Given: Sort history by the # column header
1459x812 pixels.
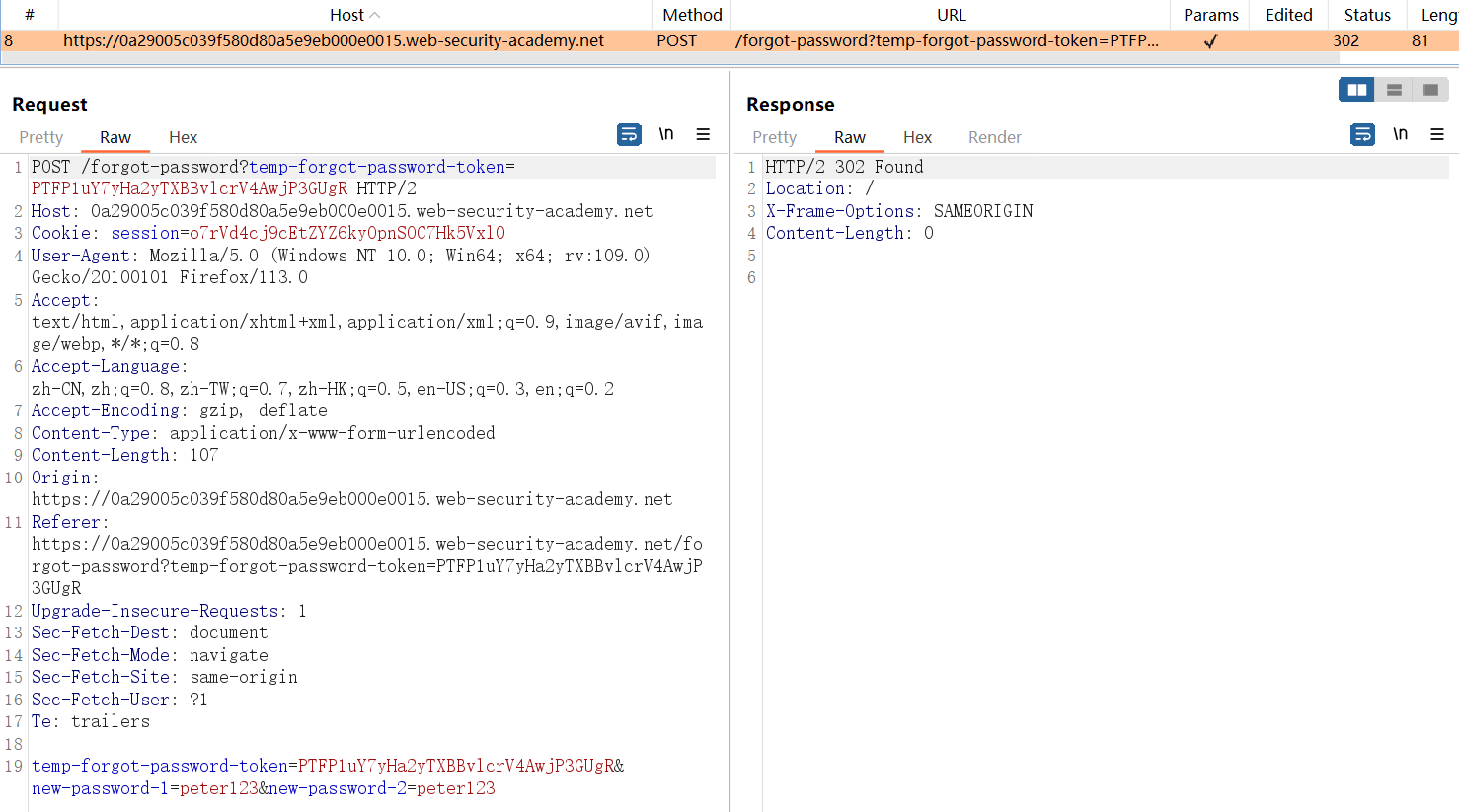Looking at the screenshot, I should (30, 15).
